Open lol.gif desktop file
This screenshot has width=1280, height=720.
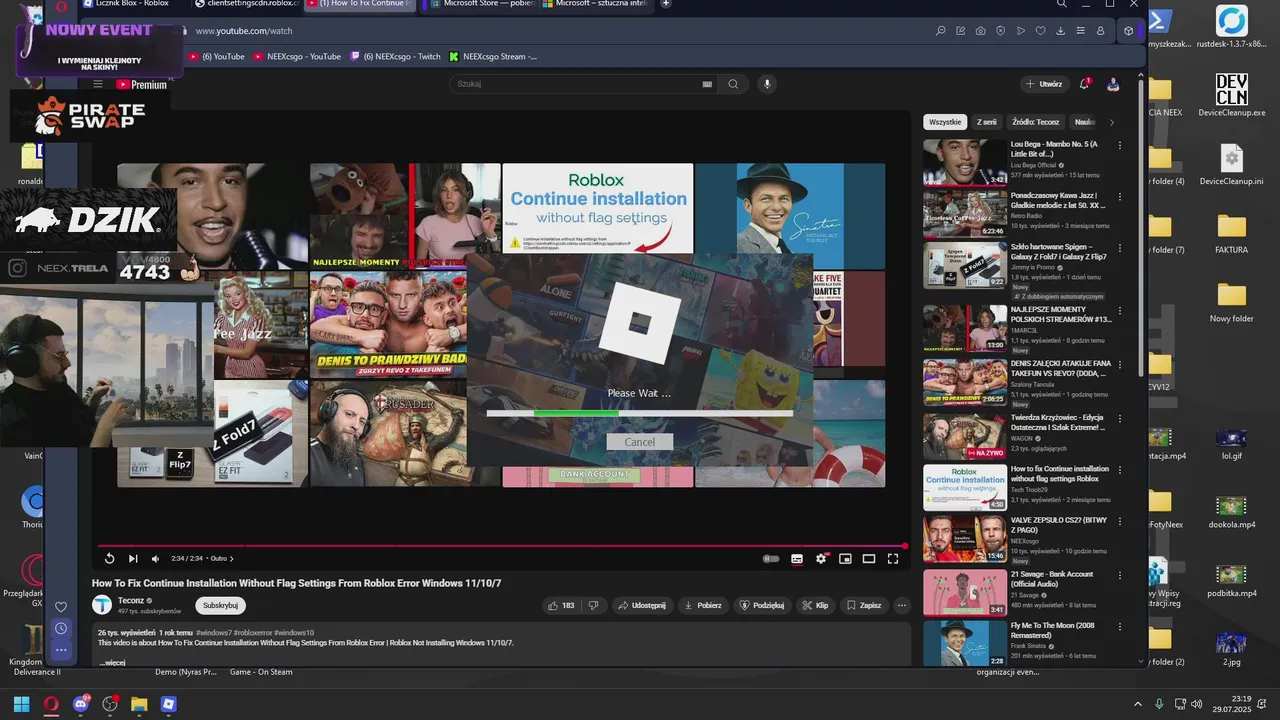[1232, 443]
